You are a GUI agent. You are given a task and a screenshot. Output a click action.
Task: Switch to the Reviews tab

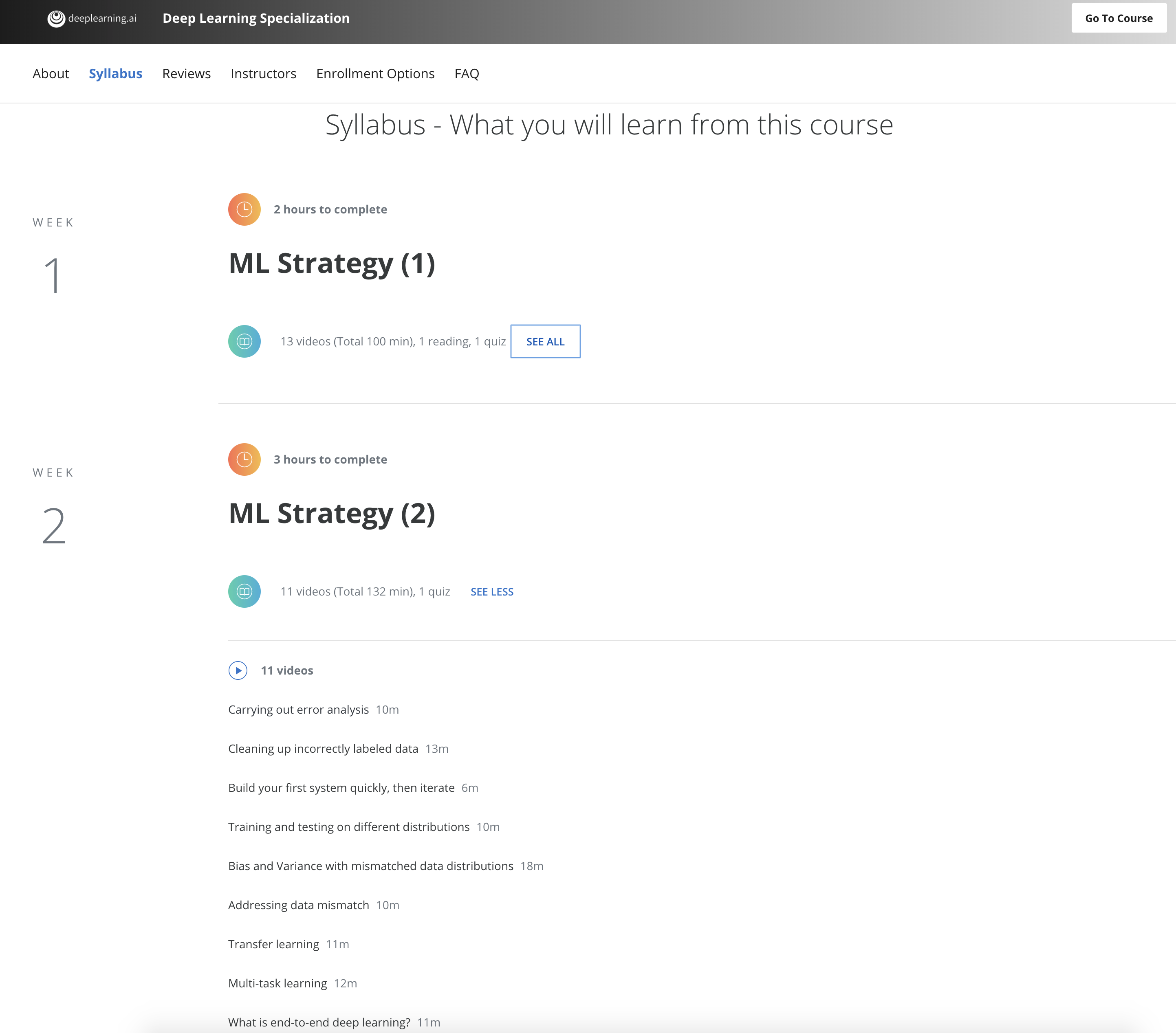coord(186,74)
